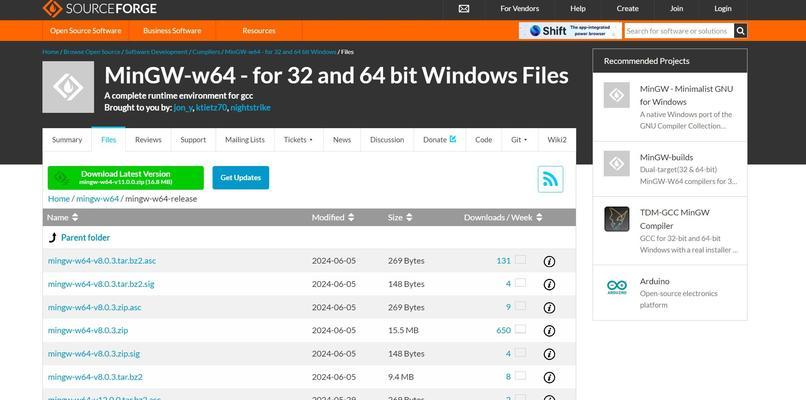Screen dimensions: 806x400
Task: Click the Create link in header
Action: [628, 9]
